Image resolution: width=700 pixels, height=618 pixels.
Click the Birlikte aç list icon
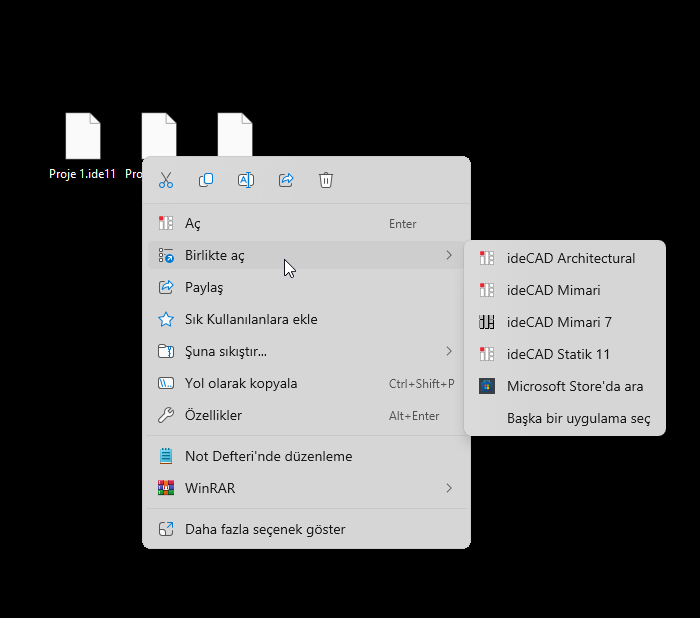166,255
